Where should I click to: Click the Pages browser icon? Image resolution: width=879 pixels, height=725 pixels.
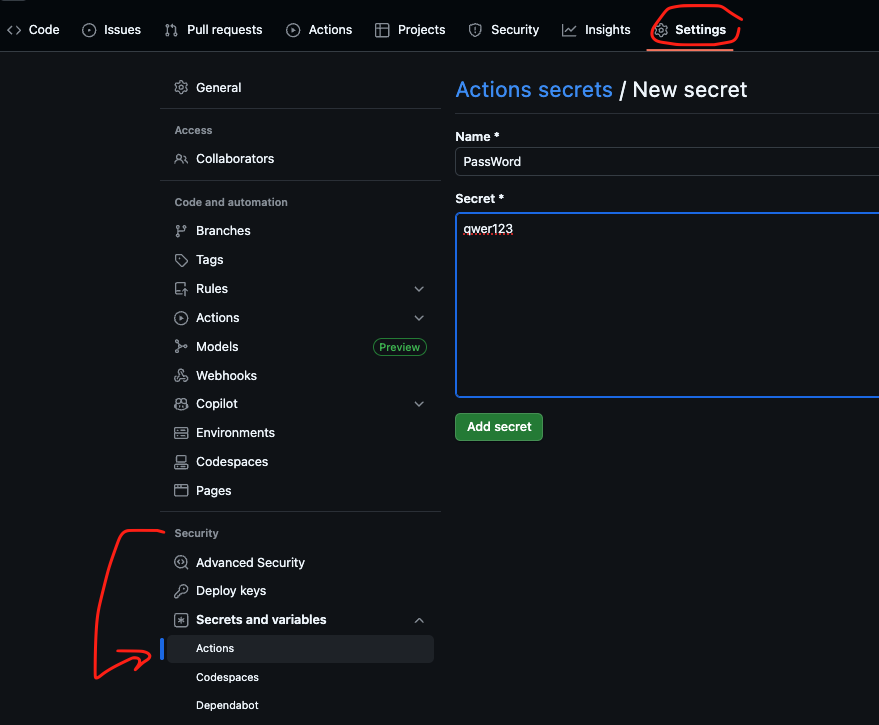point(181,490)
